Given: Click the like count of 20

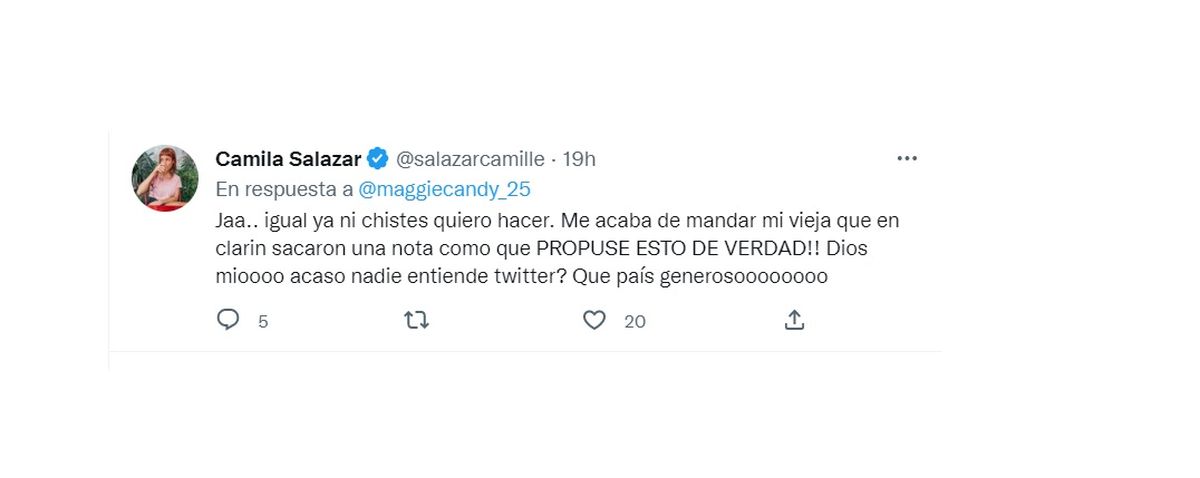Looking at the screenshot, I should click(x=635, y=321).
